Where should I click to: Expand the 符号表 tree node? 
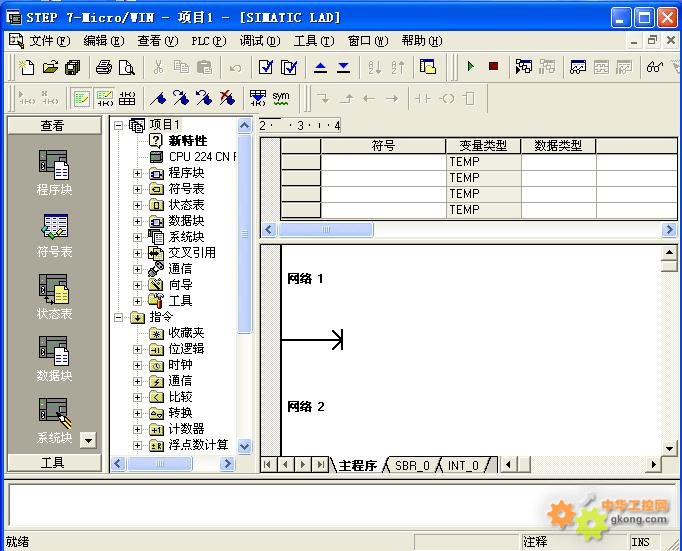137,190
